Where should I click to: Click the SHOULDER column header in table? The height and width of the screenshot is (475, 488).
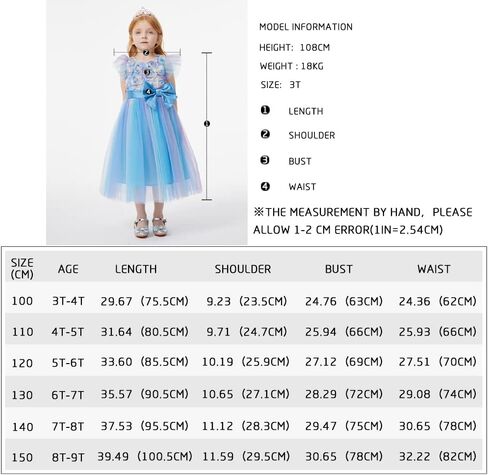pos(243,269)
